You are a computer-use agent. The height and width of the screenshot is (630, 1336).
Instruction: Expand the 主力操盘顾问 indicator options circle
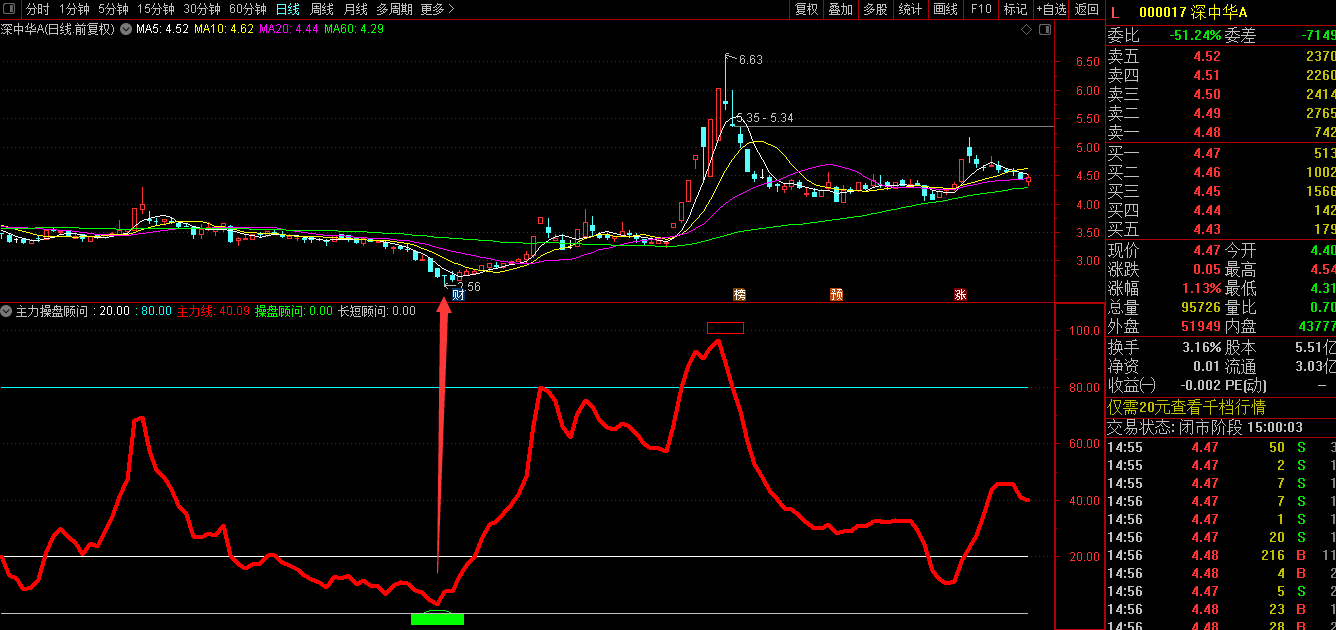[x=7, y=311]
